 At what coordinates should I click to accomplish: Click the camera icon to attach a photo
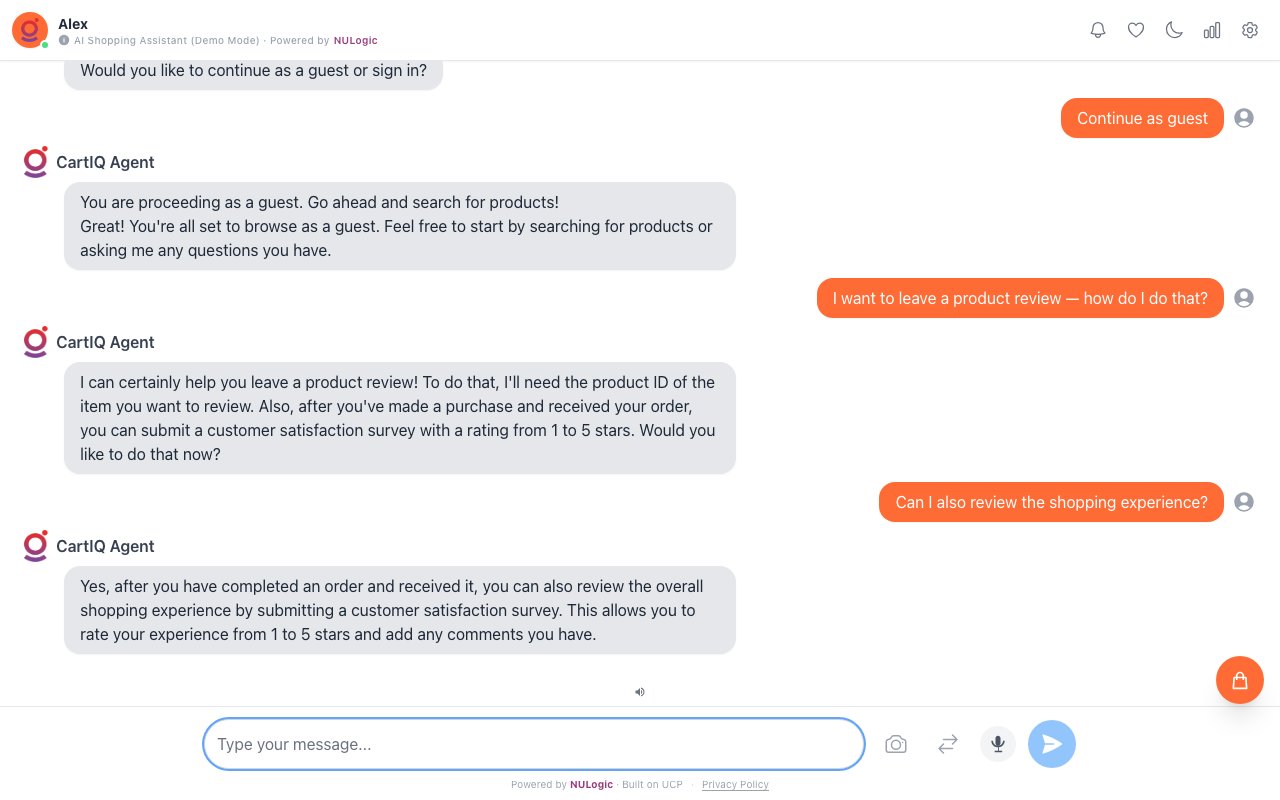pos(896,744)
